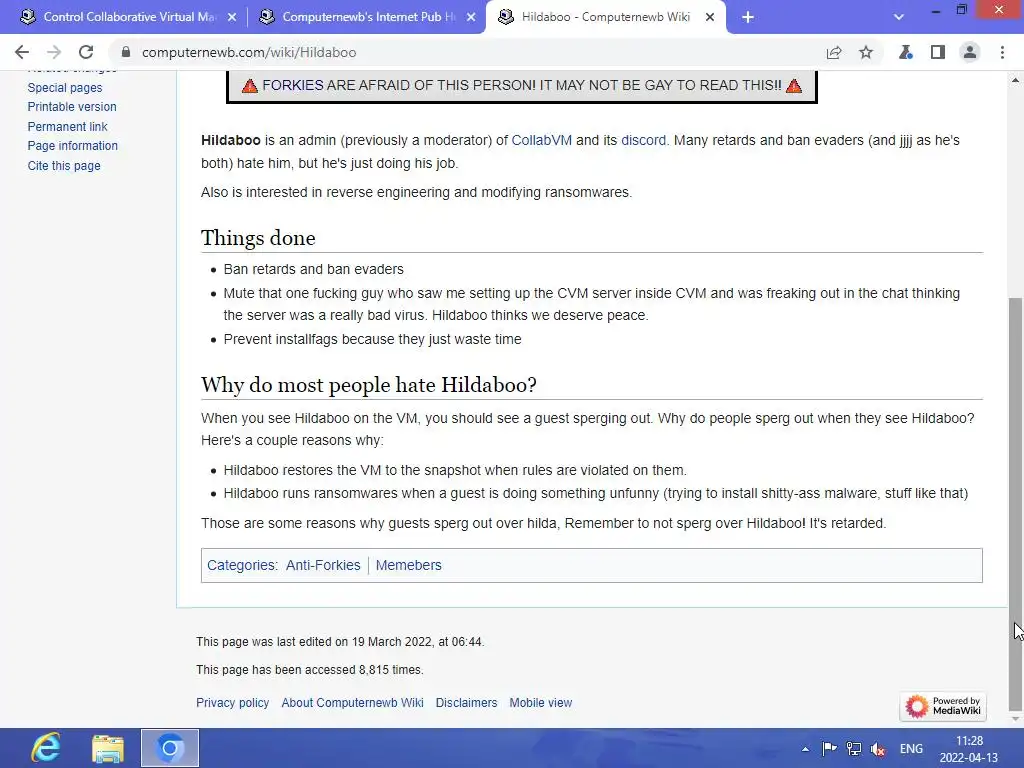Image resolution: width=1024 pixels, height=768 pixels.
Task: Switch to Mobile view
Action: click(x=541, y=703)
